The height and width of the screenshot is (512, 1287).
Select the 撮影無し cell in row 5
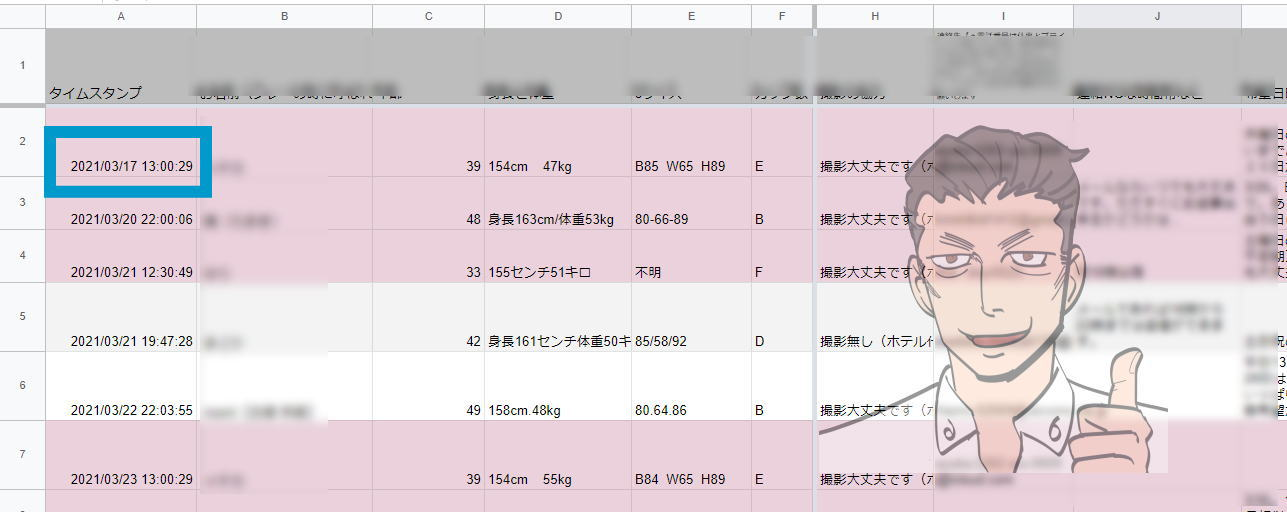[x=868, y=341]
